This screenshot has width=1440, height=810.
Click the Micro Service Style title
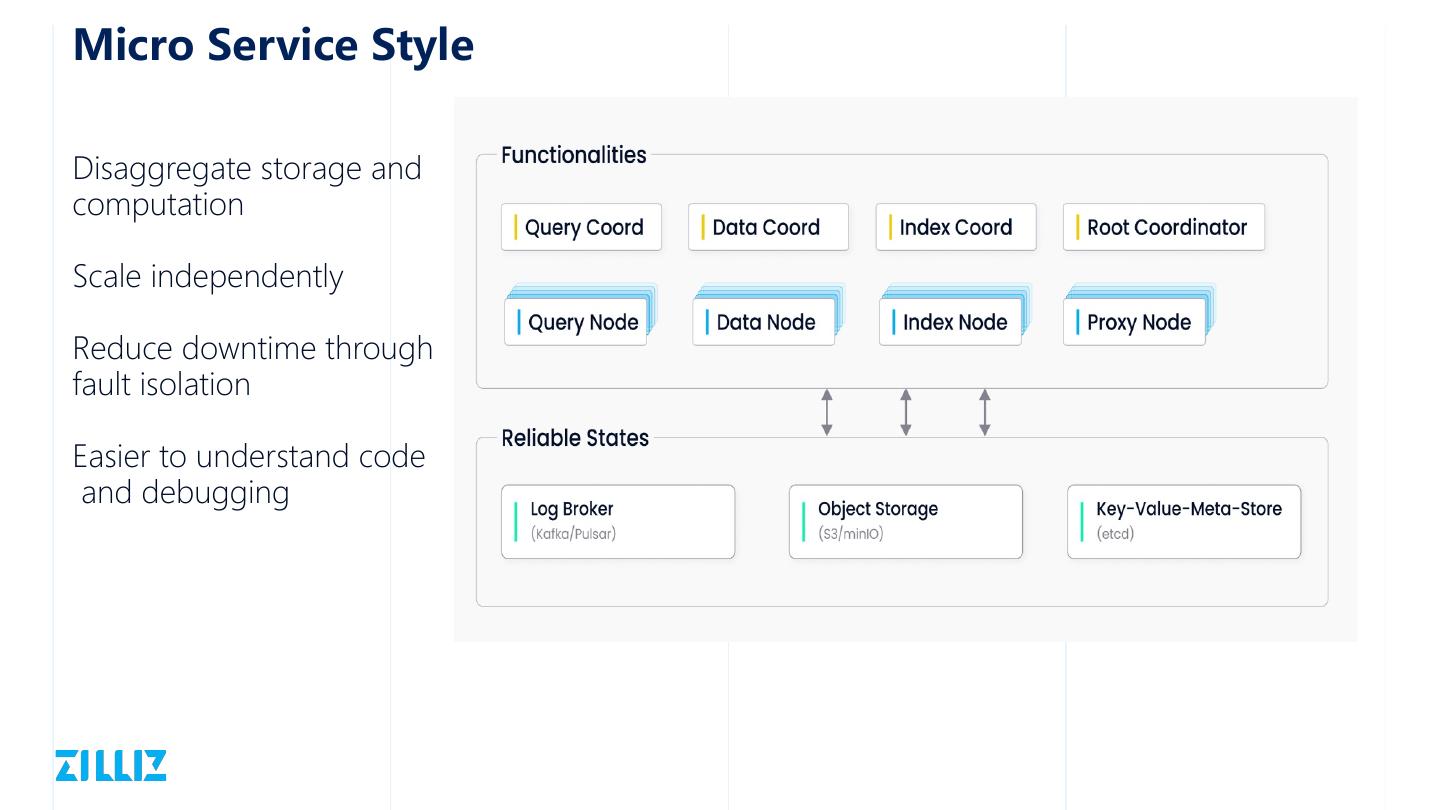pos(273,45)
